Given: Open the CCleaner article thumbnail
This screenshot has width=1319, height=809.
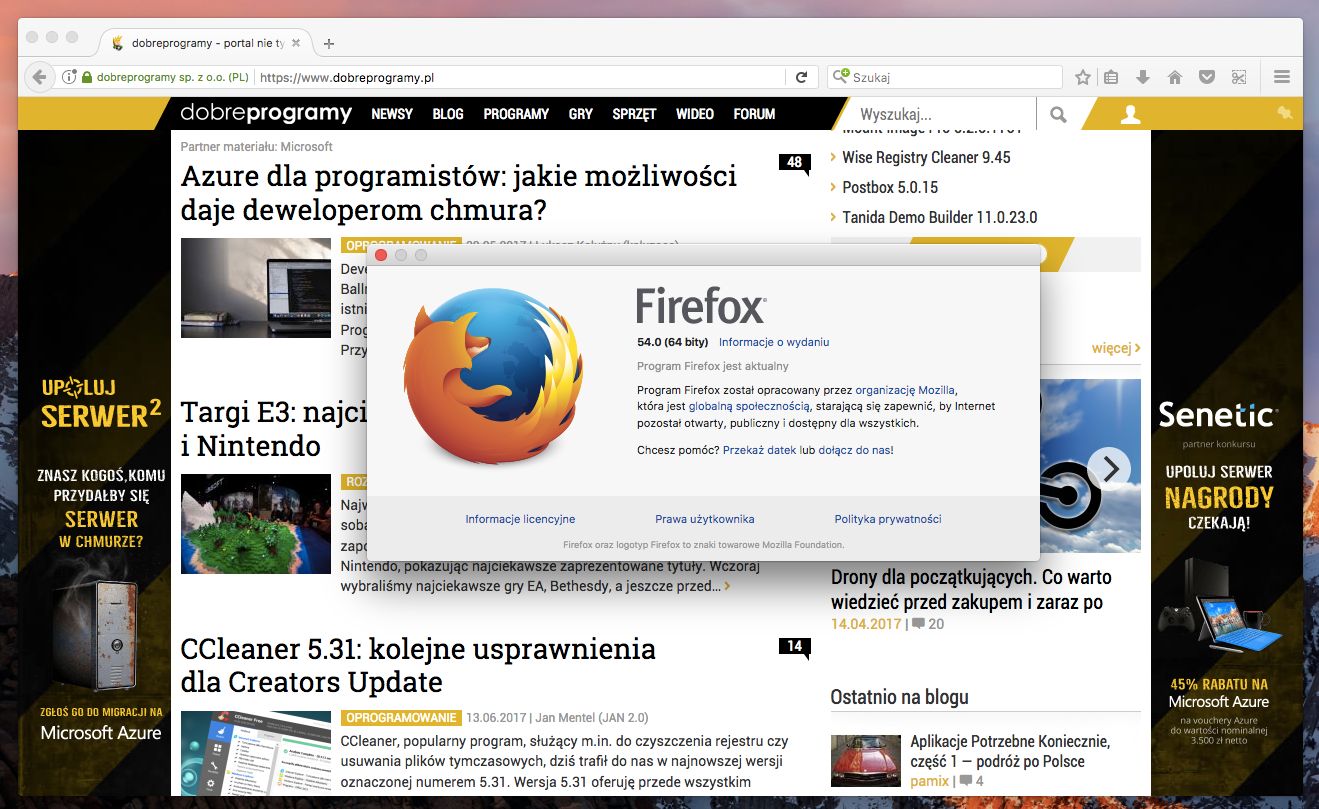Looking at the screenshot, I should (256, 753).
